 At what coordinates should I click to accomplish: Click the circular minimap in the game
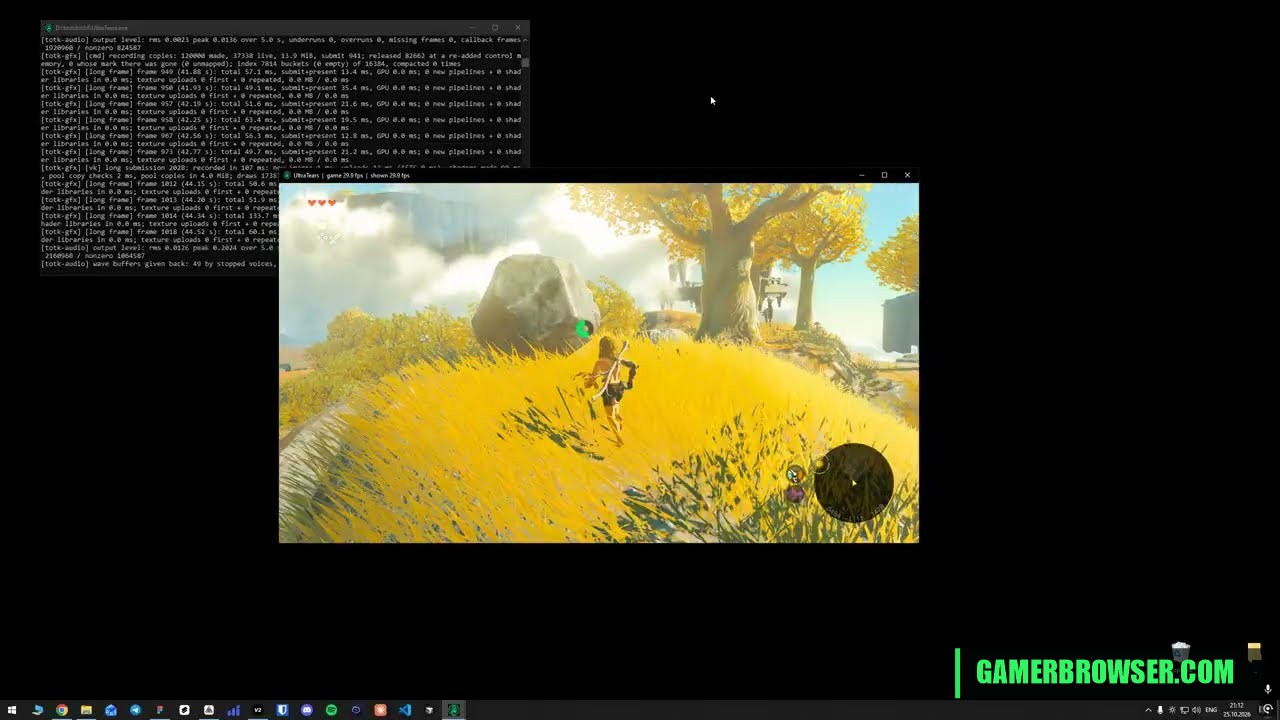click(x=853, y=482)
